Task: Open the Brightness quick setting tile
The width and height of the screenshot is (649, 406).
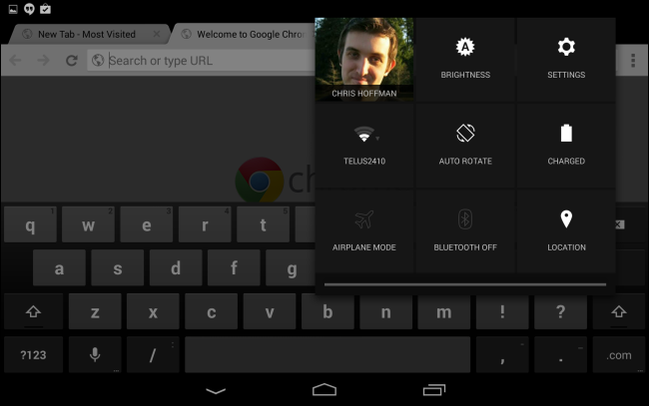Action: (465, 60)
